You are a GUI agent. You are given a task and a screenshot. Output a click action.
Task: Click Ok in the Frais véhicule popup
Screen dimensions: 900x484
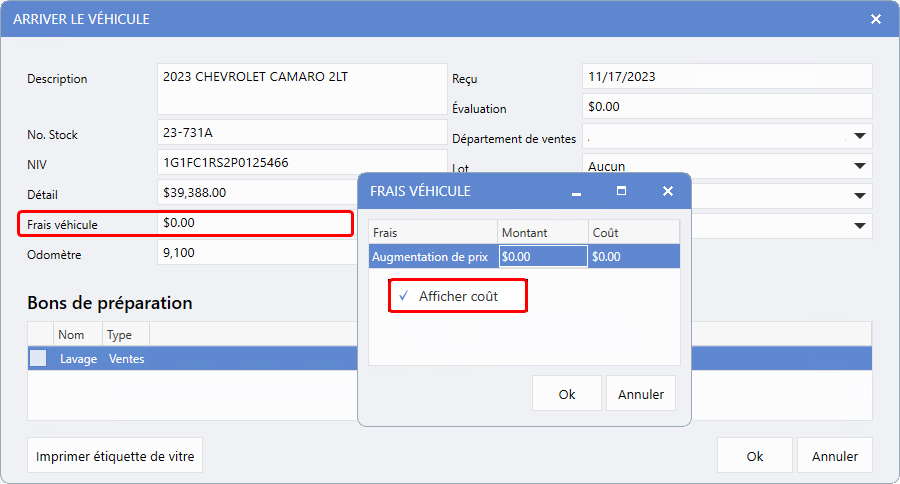coord(566,394)
